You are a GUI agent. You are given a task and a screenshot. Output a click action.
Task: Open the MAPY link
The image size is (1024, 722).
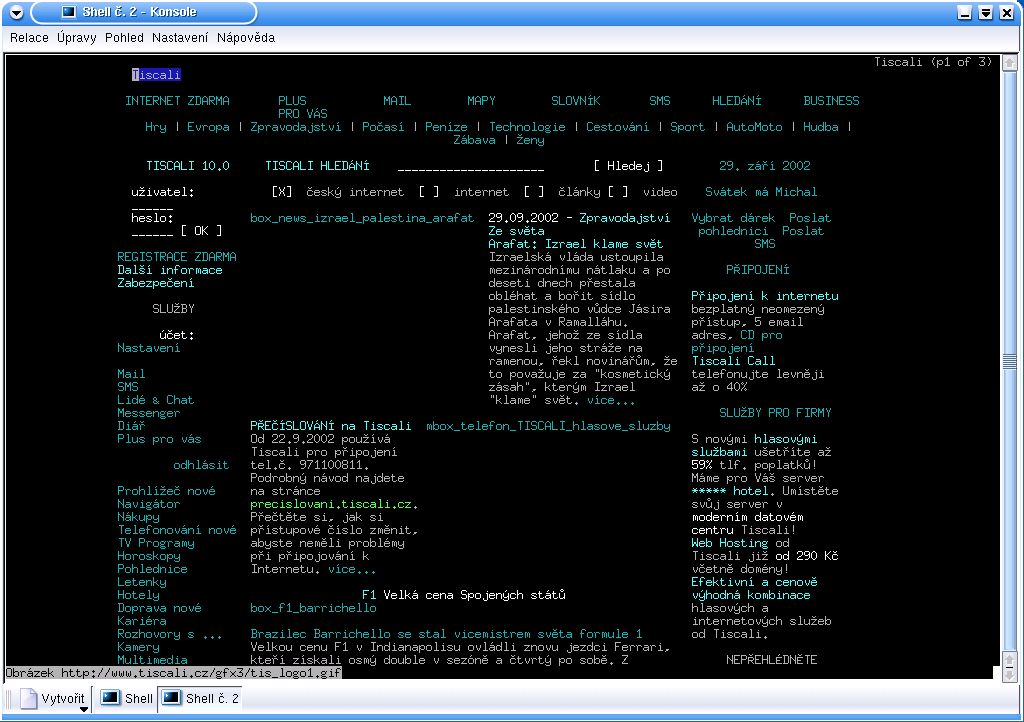[x=481, y=101]
